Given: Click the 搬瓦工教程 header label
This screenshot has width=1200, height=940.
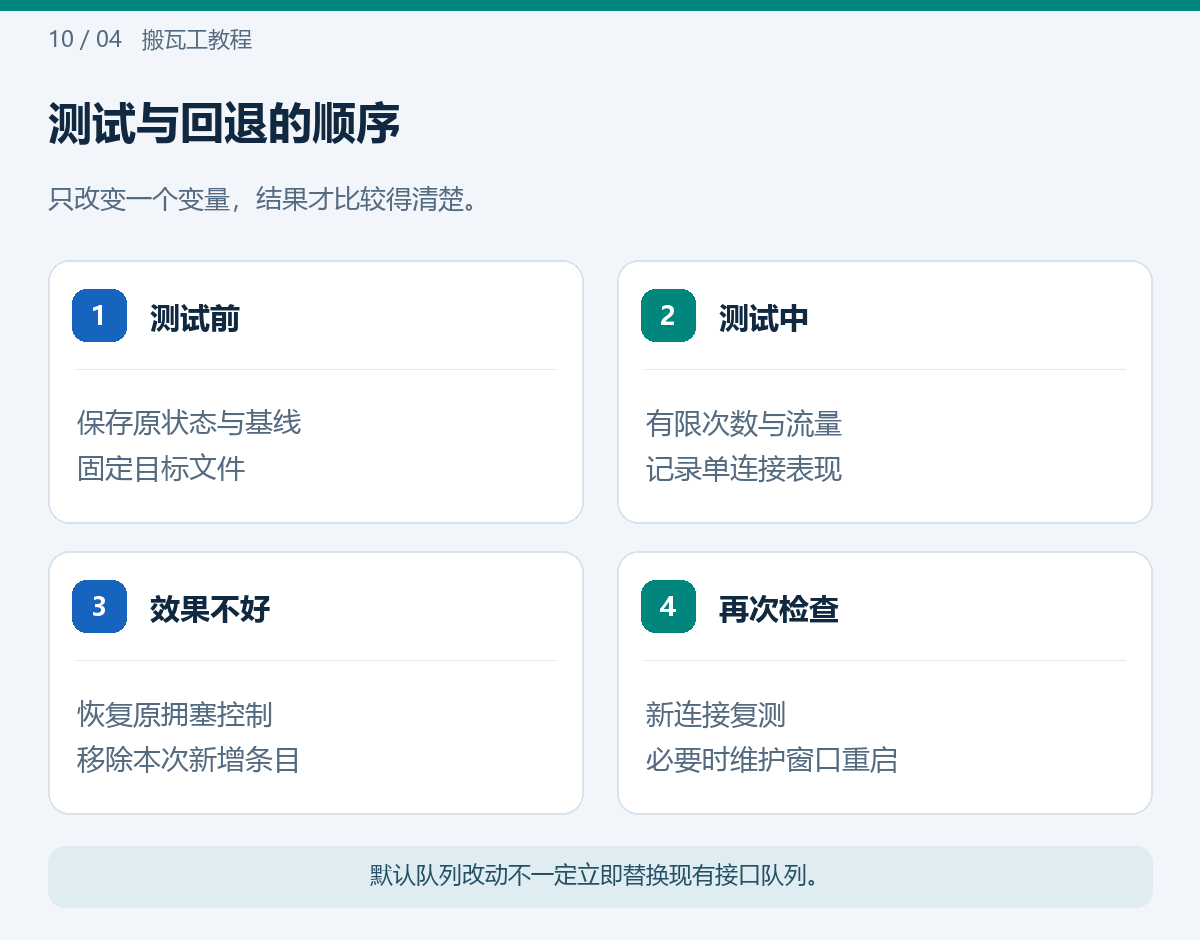Looking at the screenshot, I should pyautogui.click(x=197, y=40).
